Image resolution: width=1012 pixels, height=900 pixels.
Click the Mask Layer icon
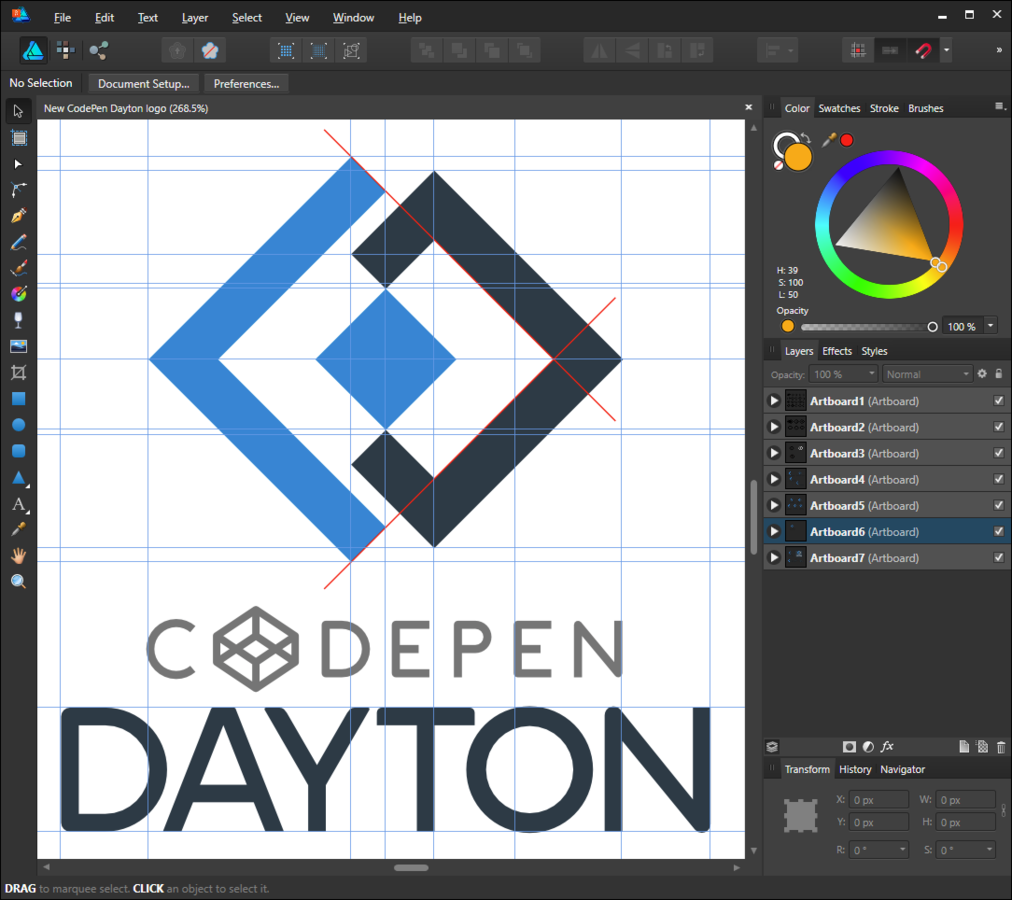pyautogui.click(x=849, y=747)
